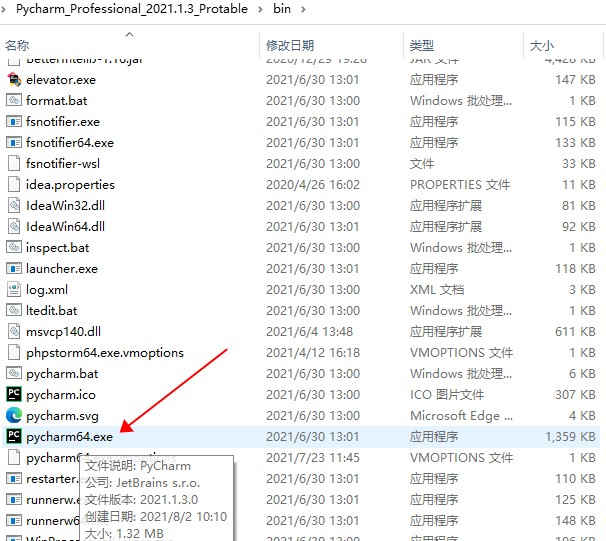Select the fsnotifier64.exe icon
This screenshot has width=606, height=541.
pyautogui.click(x=14, y=143)
